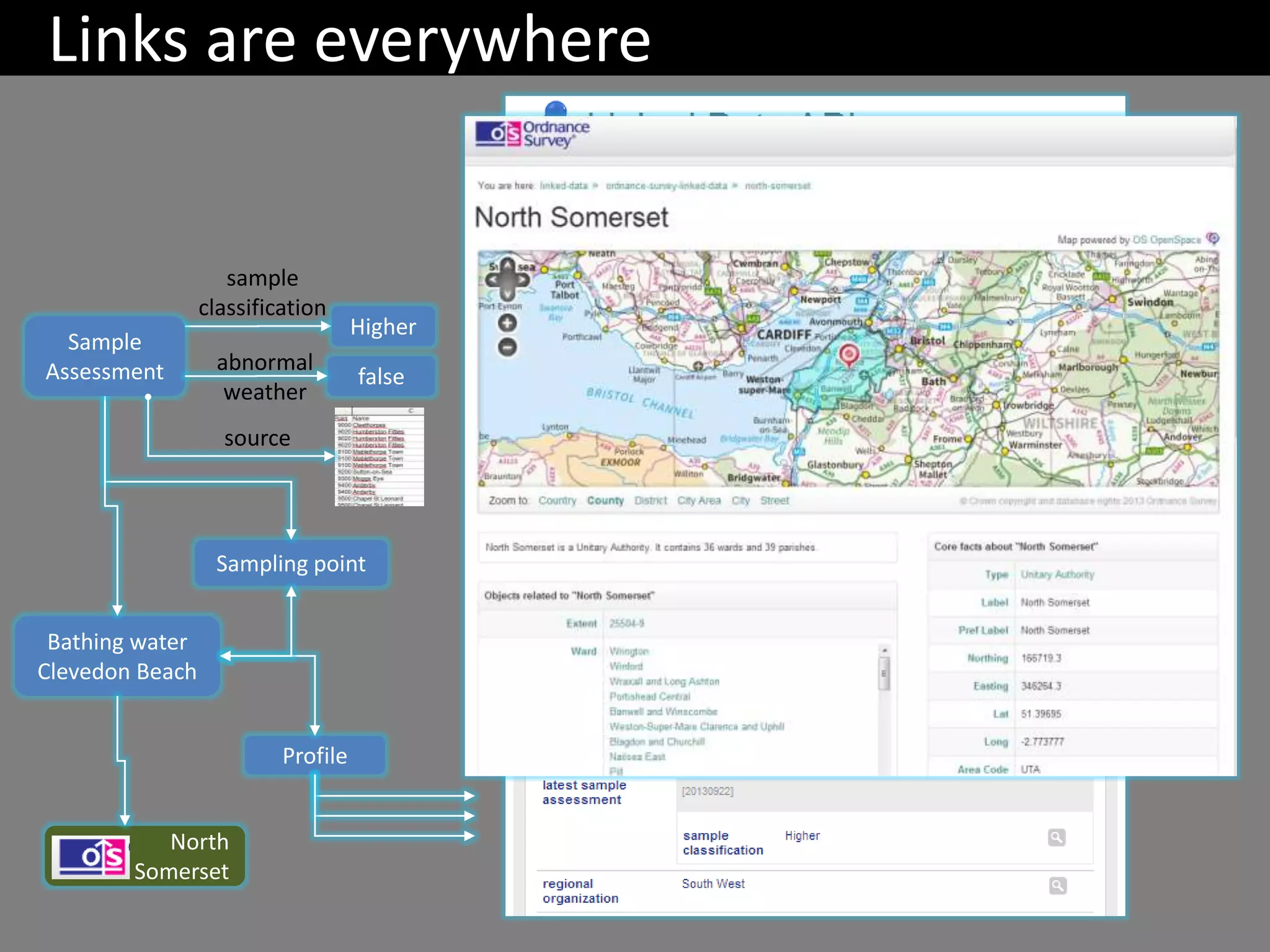Open the linked-data breadcrumb link
Image resolution: width=1270 pixels, height=952 pixels.
click(563, 186)
